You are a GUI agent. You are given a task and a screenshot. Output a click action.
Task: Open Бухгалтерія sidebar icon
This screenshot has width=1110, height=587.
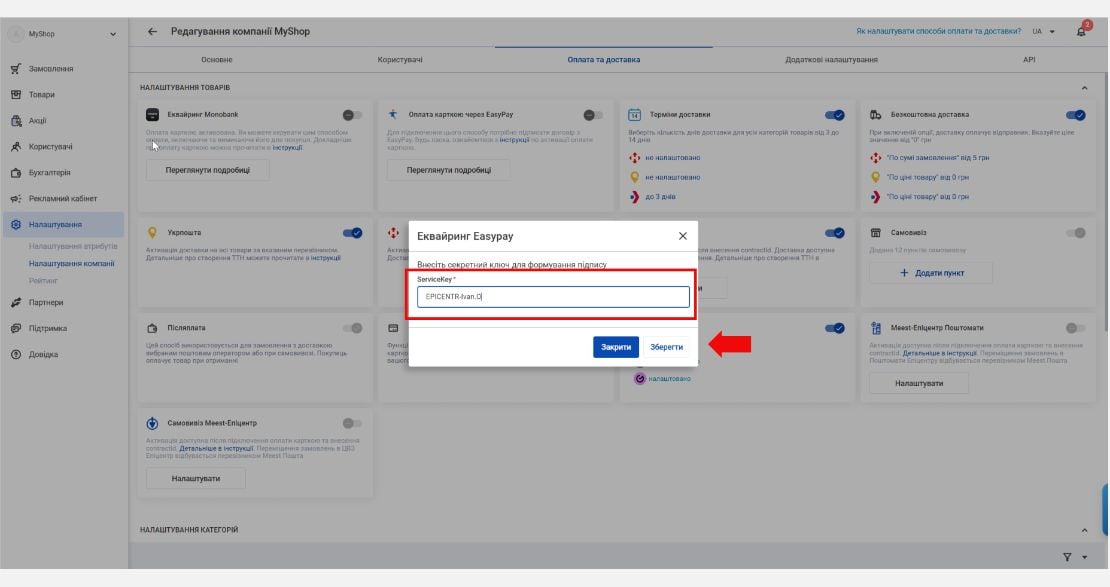click(16, 173)
